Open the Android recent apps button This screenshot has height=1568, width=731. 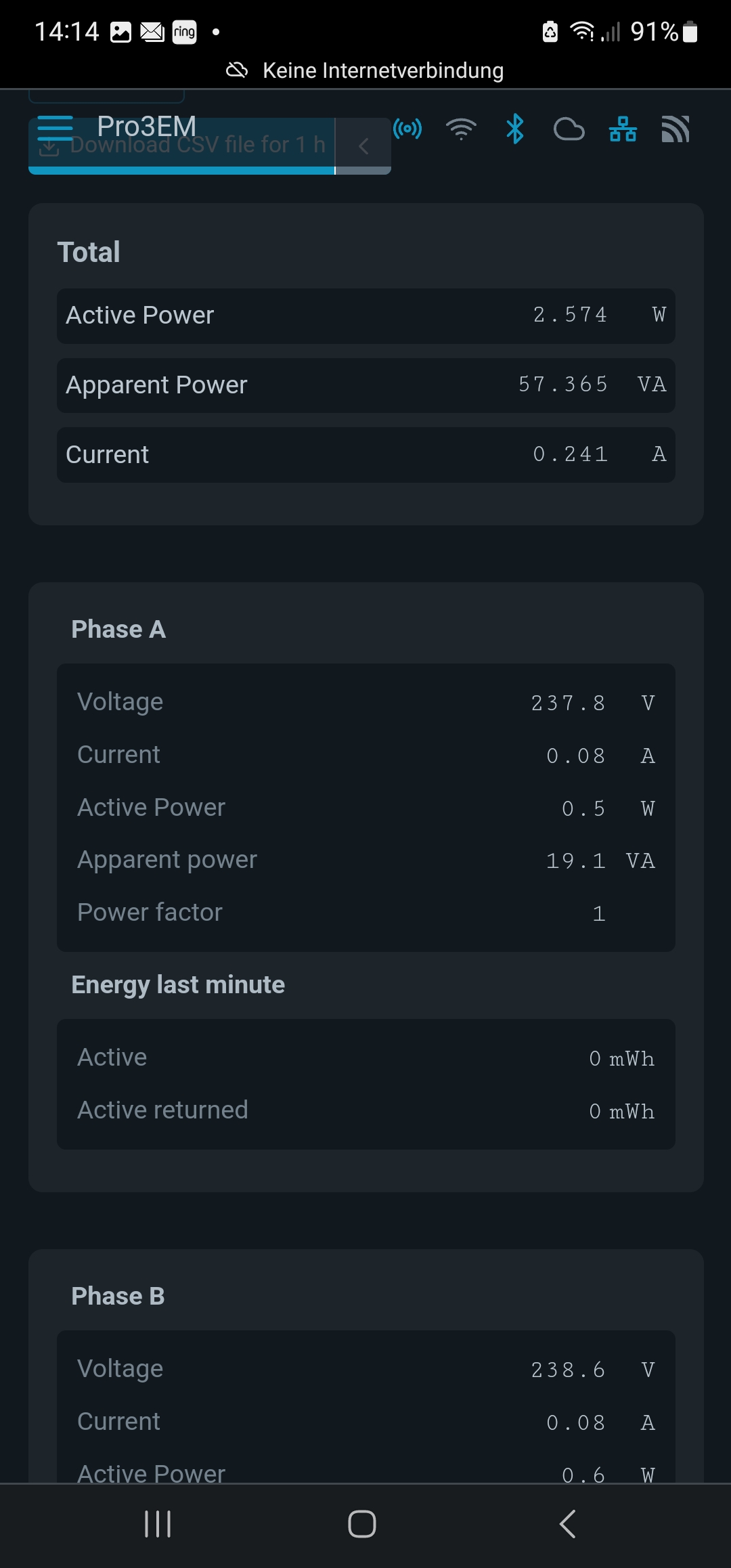click(x=158, y=1524)
